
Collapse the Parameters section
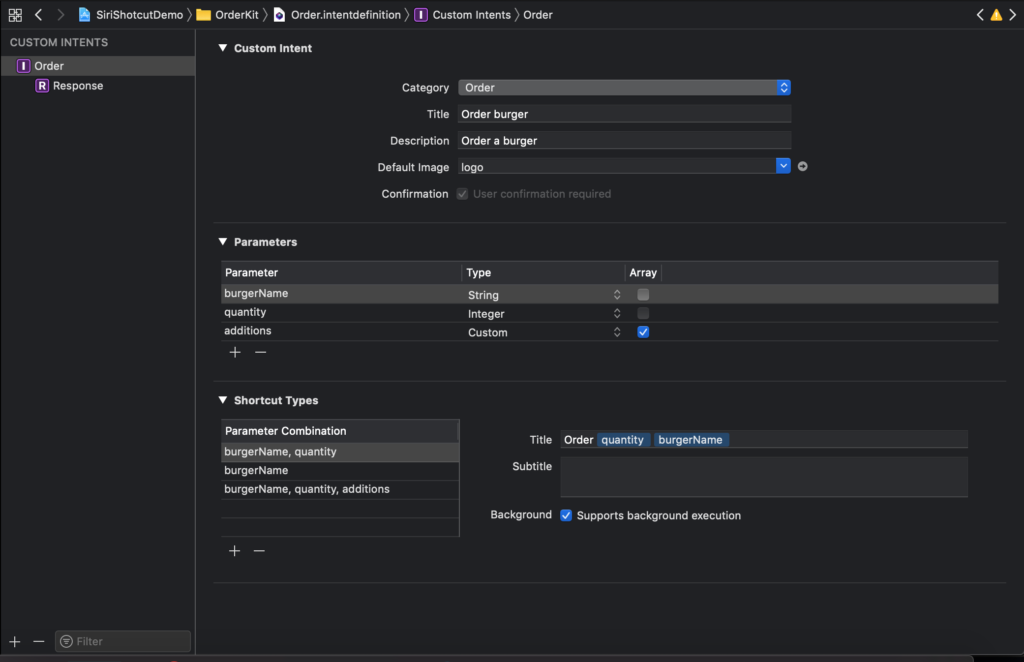tap(223, 242)
